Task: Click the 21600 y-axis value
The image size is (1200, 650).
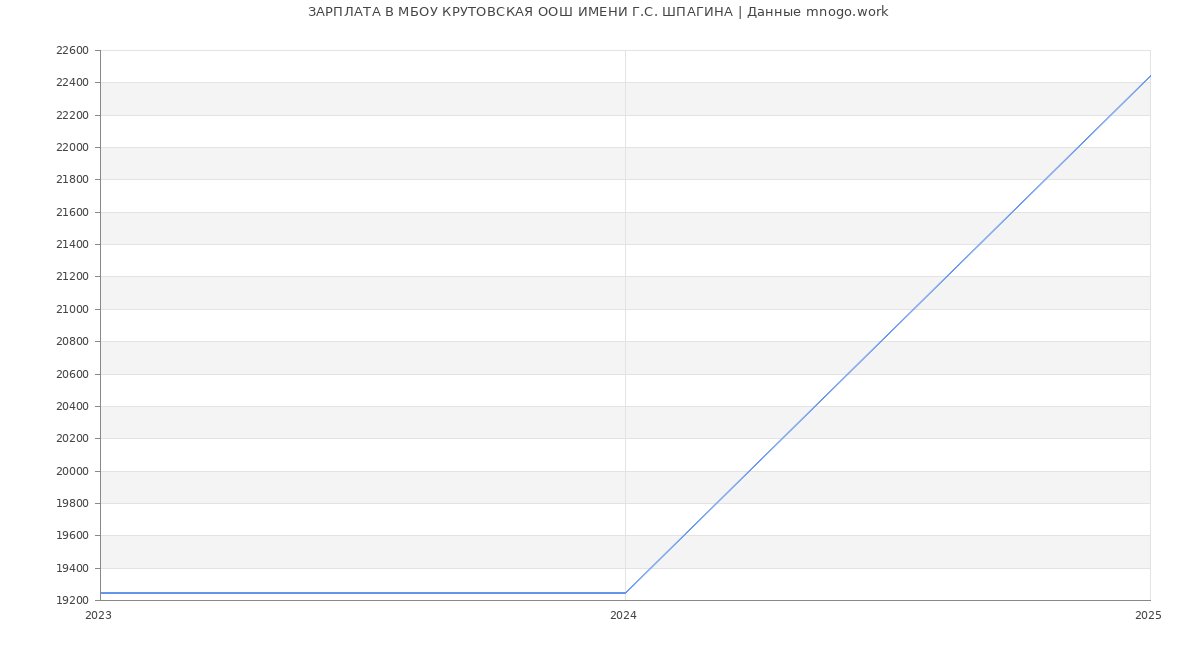Action: (72, 212)
